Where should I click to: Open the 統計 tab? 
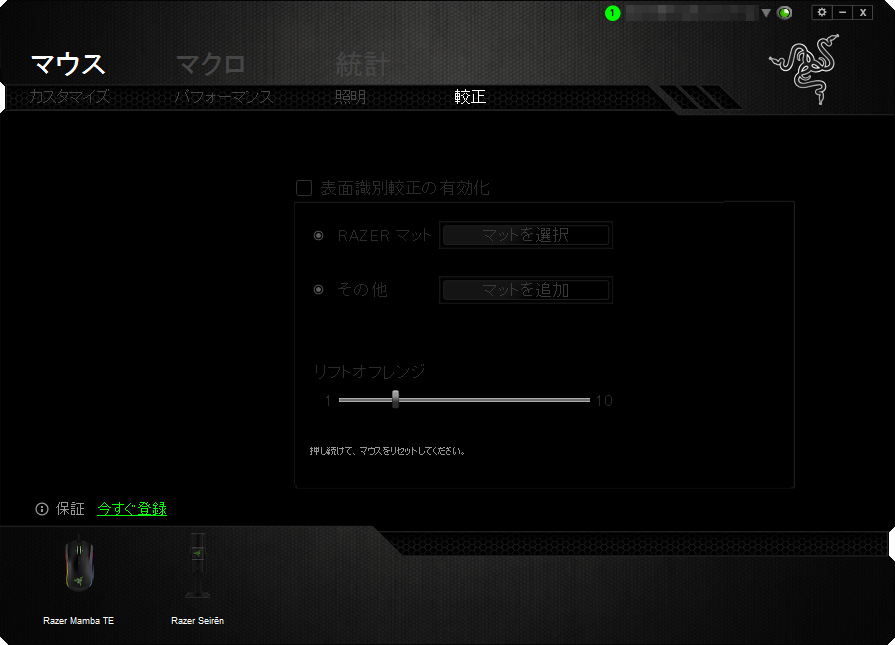363,65
